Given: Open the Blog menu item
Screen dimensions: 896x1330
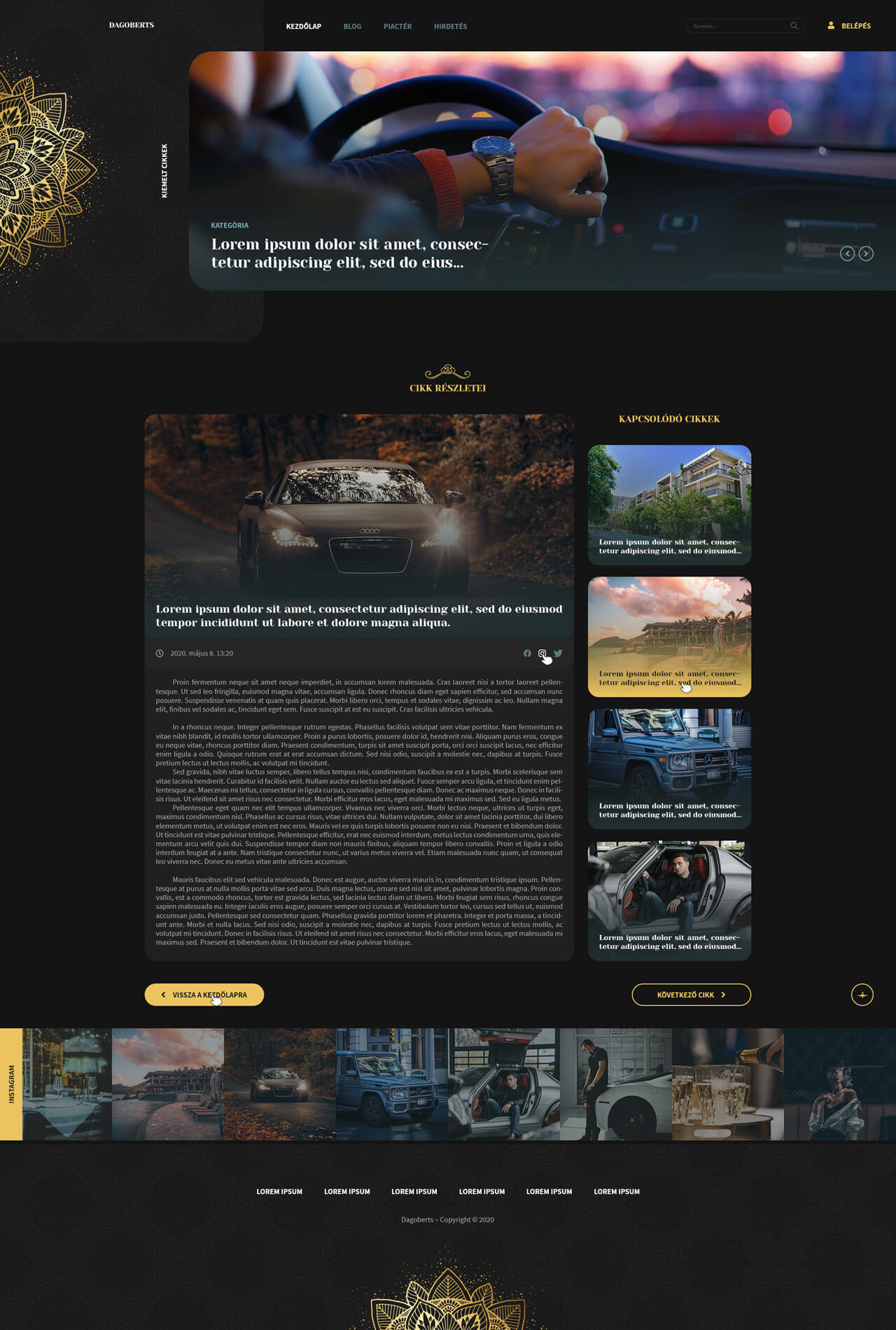Looking at the screenshot, I should click(x=352, y=27).
